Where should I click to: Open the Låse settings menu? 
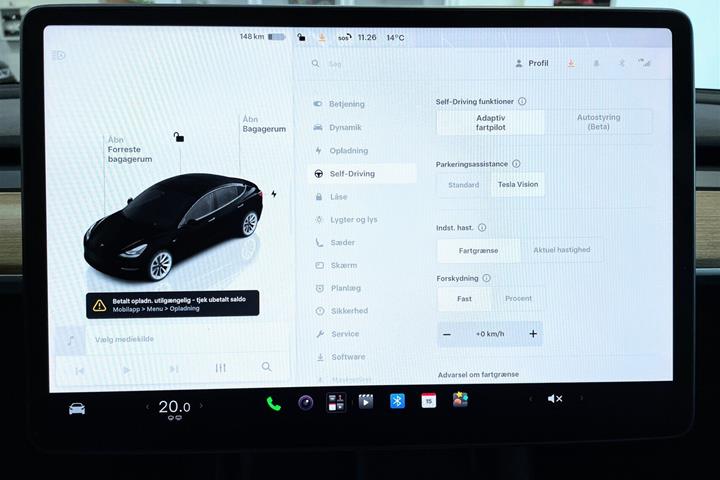[331, 197]
